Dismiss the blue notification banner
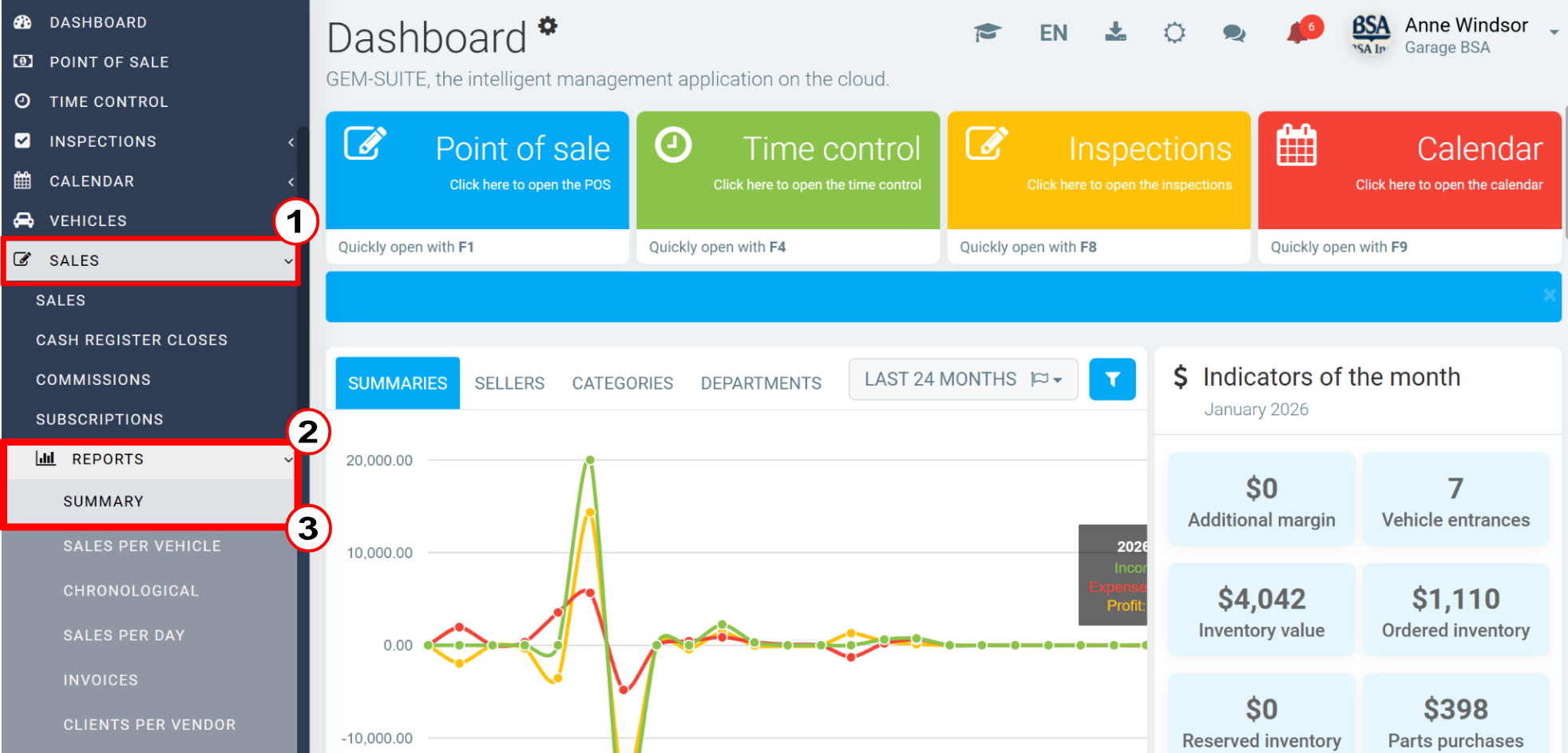 click(x=1549, y=296)
